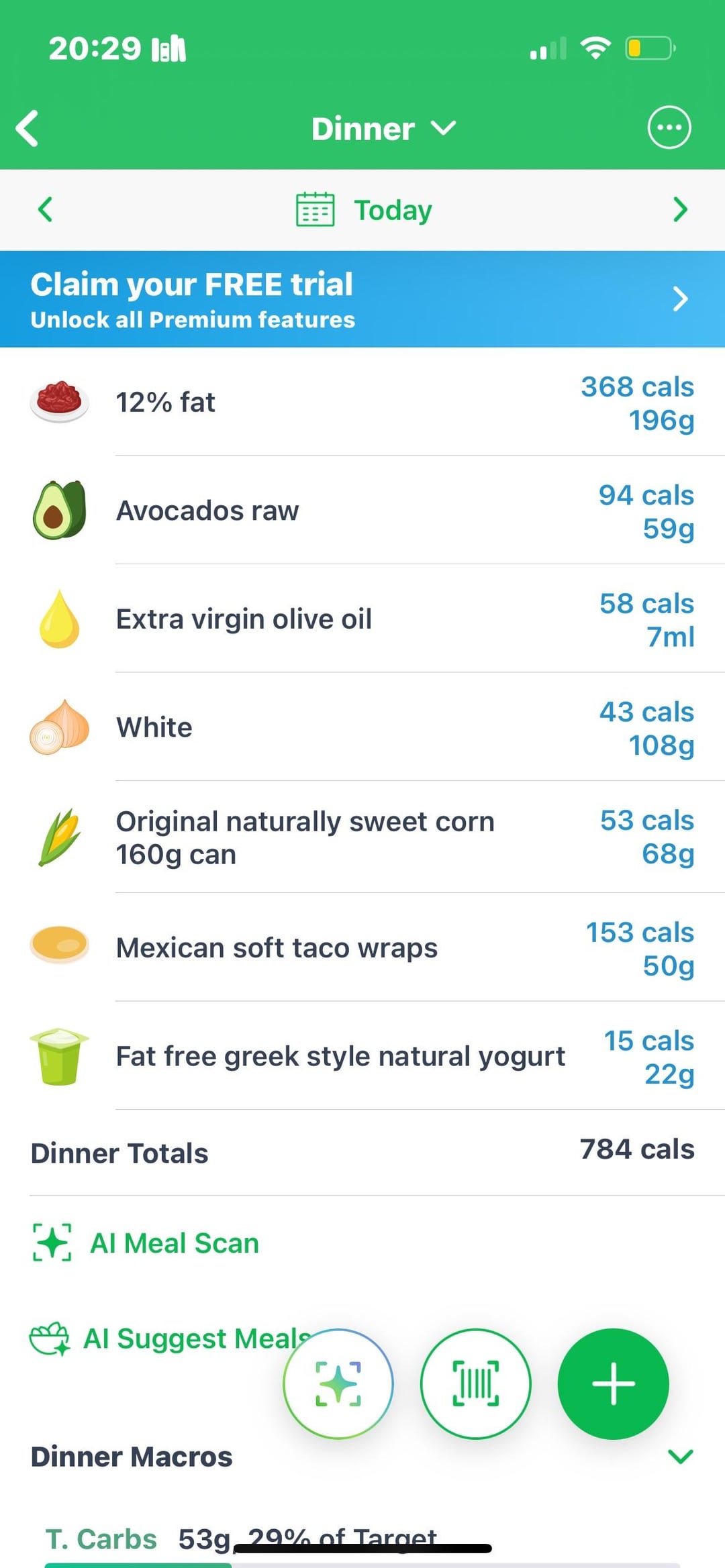Image resolution: width=725 pixels, height=1568 pixels.
Task: Tap the AI scan floating button
Action: [338, 1383]
